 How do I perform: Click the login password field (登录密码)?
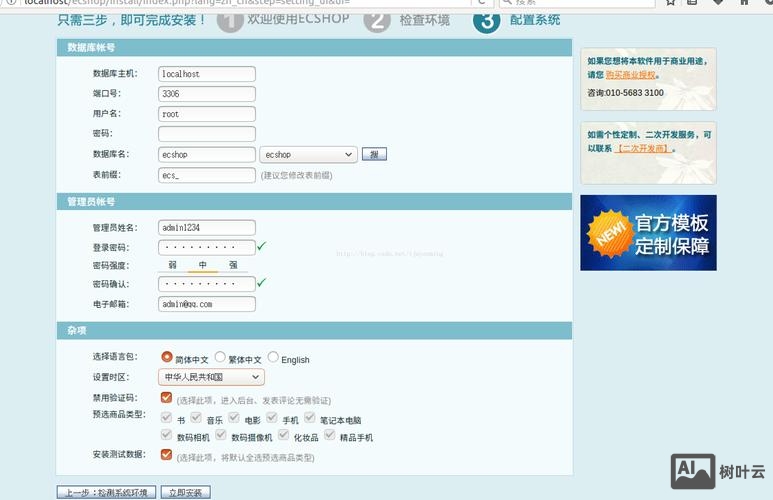pos(207,247)
